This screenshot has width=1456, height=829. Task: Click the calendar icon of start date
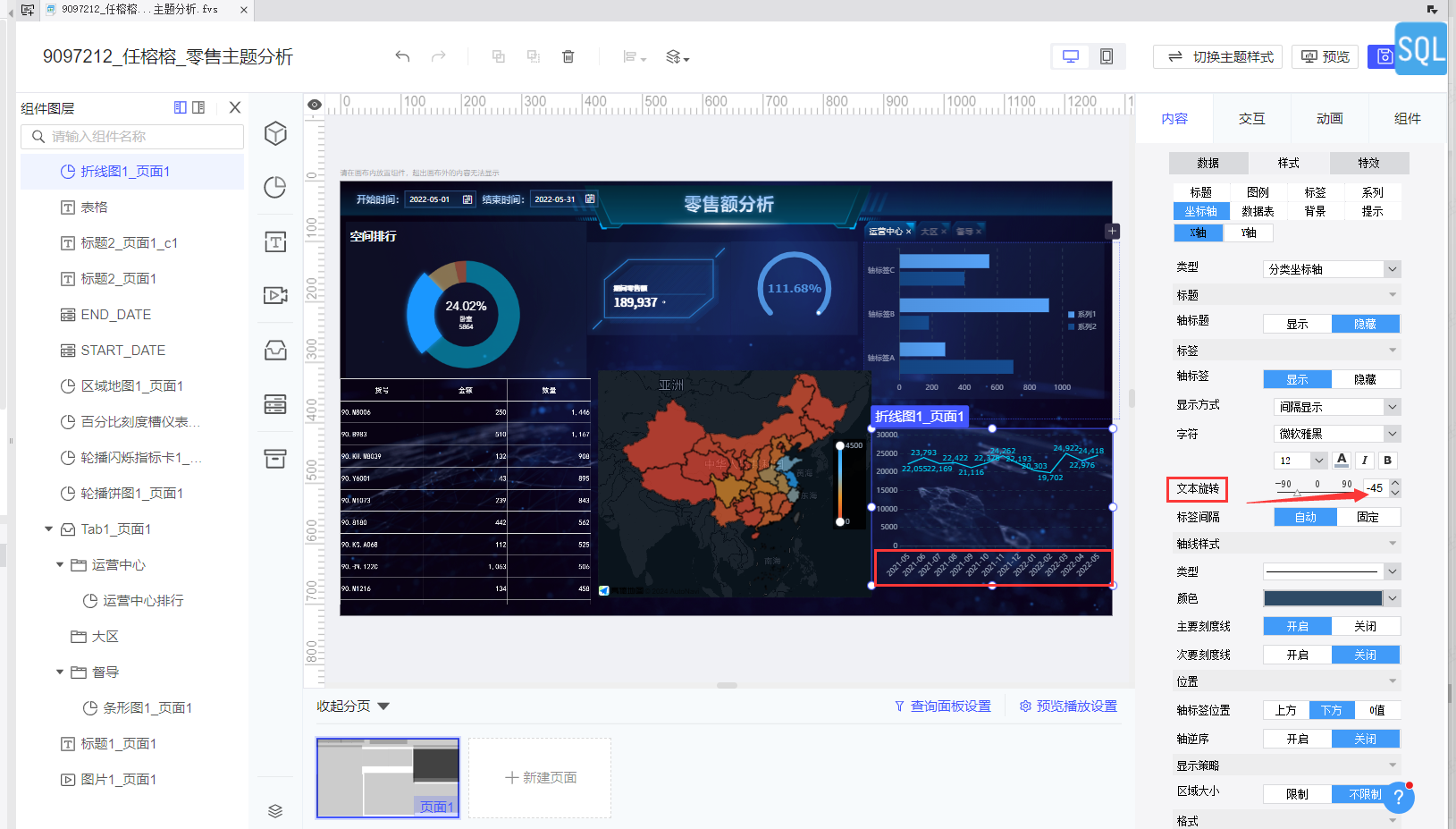(x=467, y=199)
